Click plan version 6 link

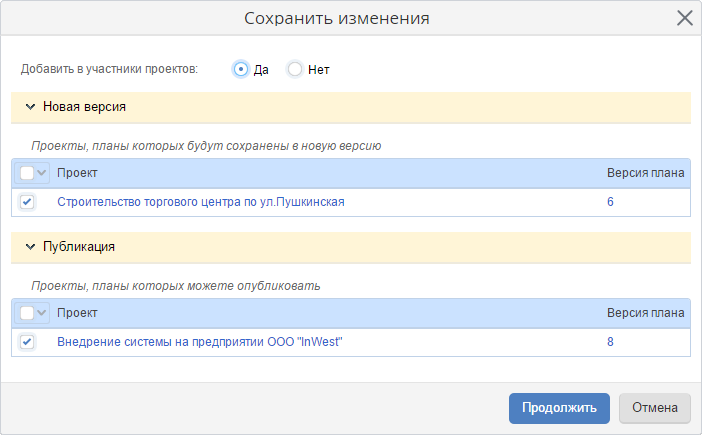[x=610, y=202]
